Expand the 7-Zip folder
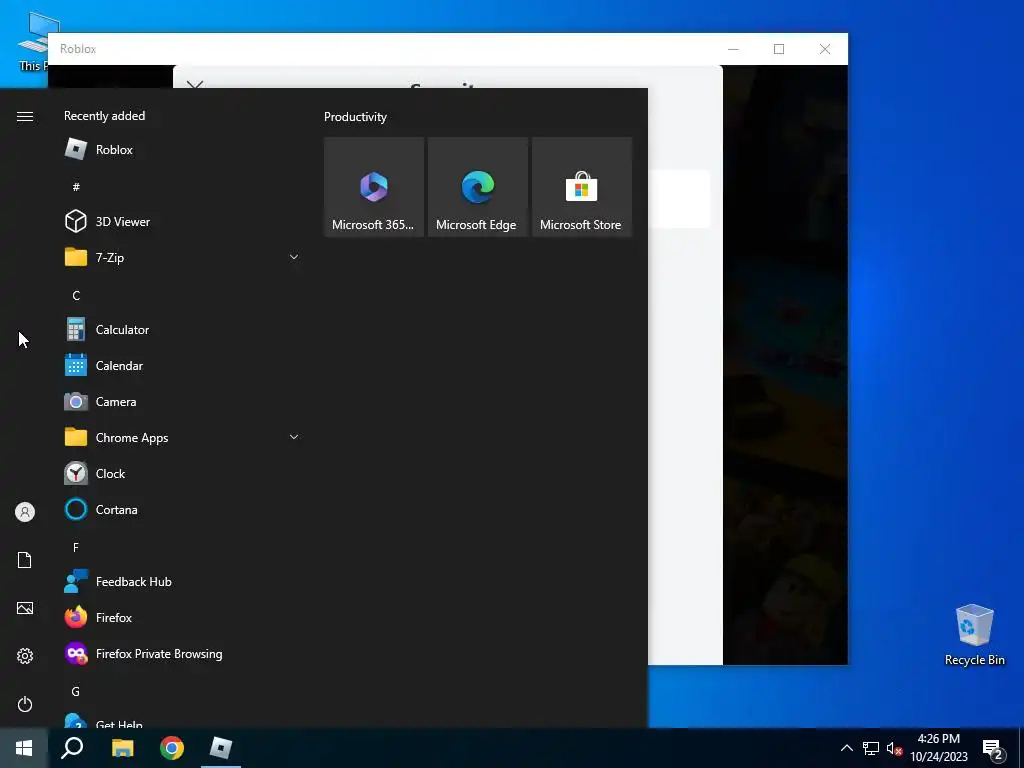Screen dimensions: 1024x768 [x=182, y=257]
